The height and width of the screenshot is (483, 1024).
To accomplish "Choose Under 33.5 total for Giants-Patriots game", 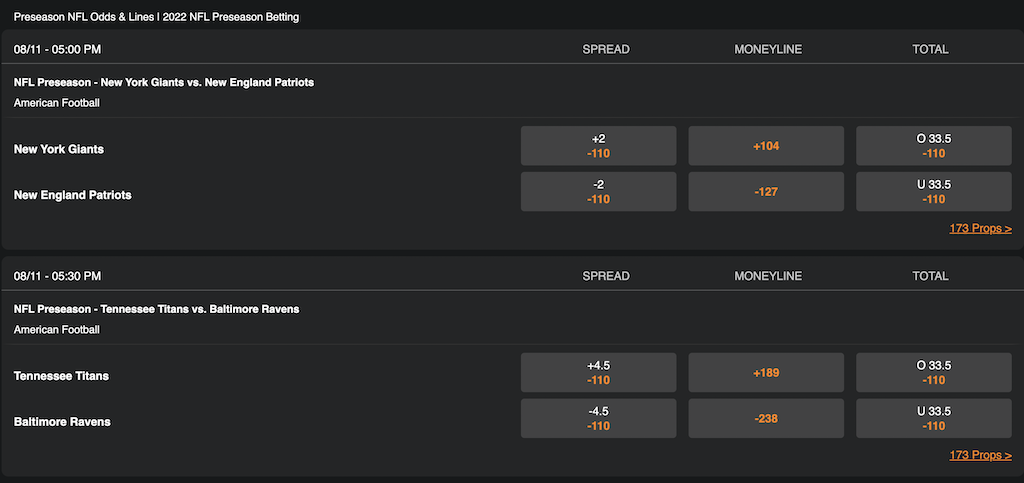I will (x=933, y=192).
